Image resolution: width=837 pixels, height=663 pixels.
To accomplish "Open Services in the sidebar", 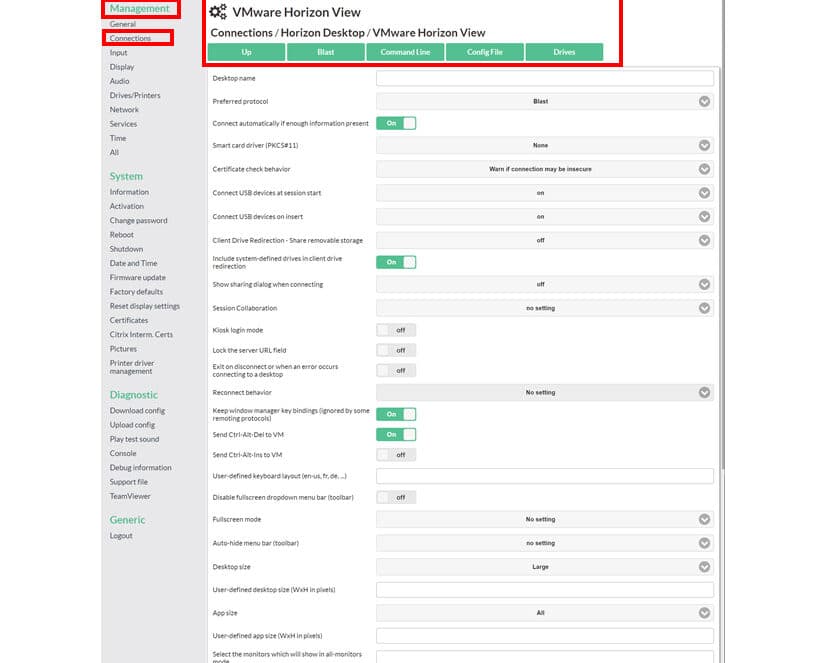I will (x=123, y=124).
